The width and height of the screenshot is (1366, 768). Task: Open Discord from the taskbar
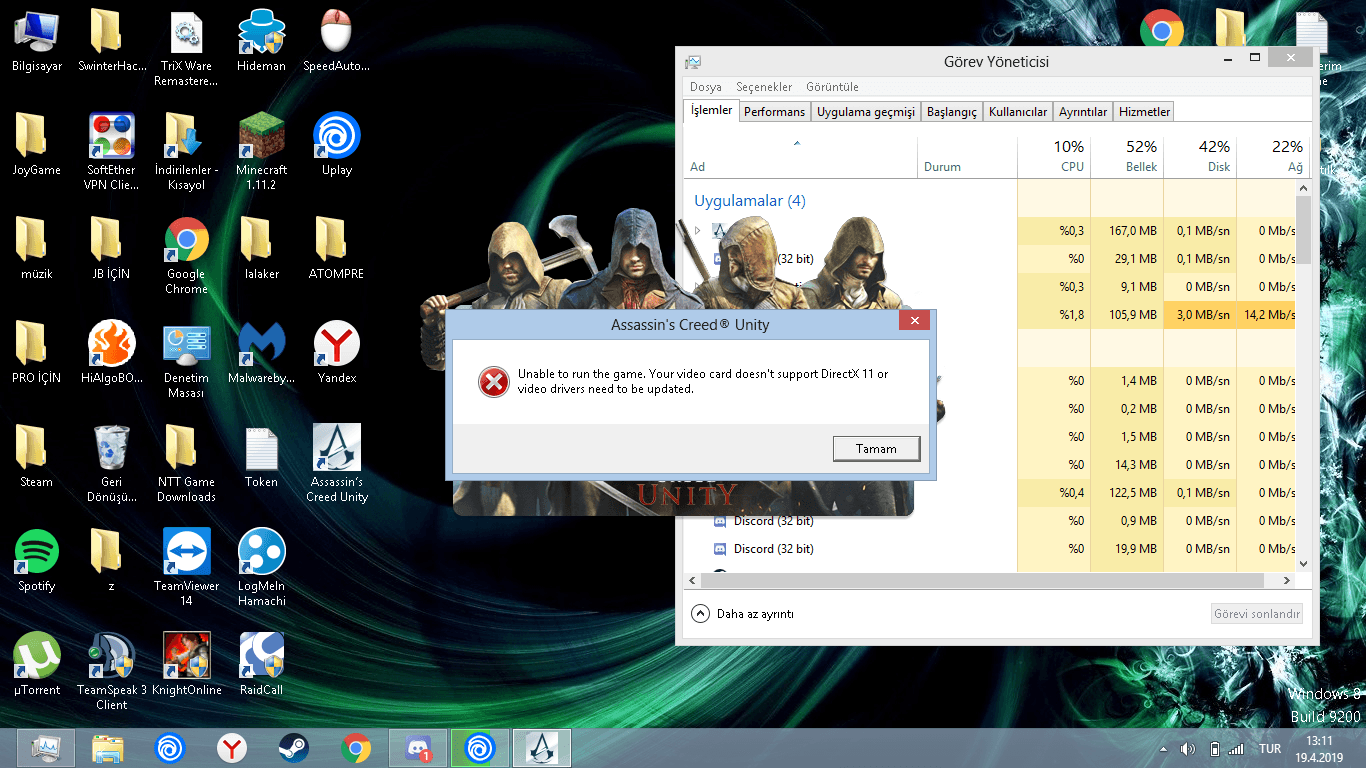coord(418,748)
